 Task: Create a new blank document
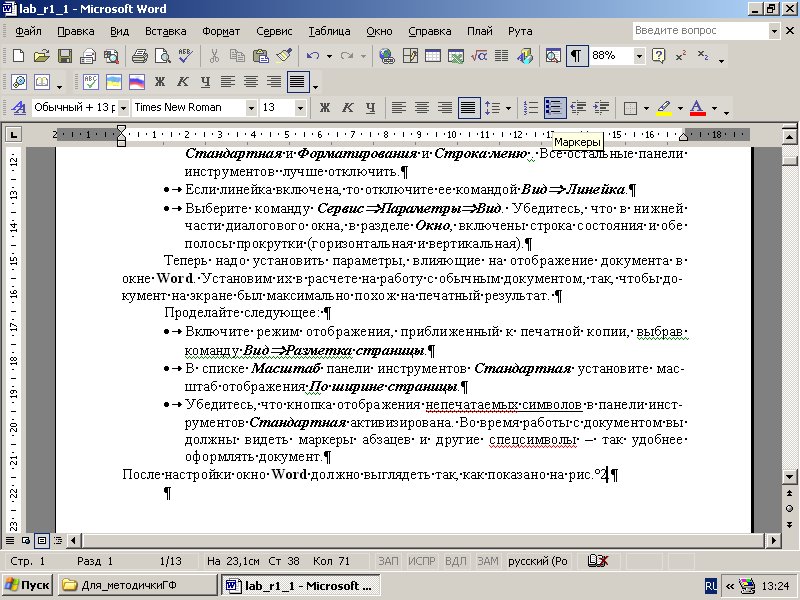click(x=18, y=56)
